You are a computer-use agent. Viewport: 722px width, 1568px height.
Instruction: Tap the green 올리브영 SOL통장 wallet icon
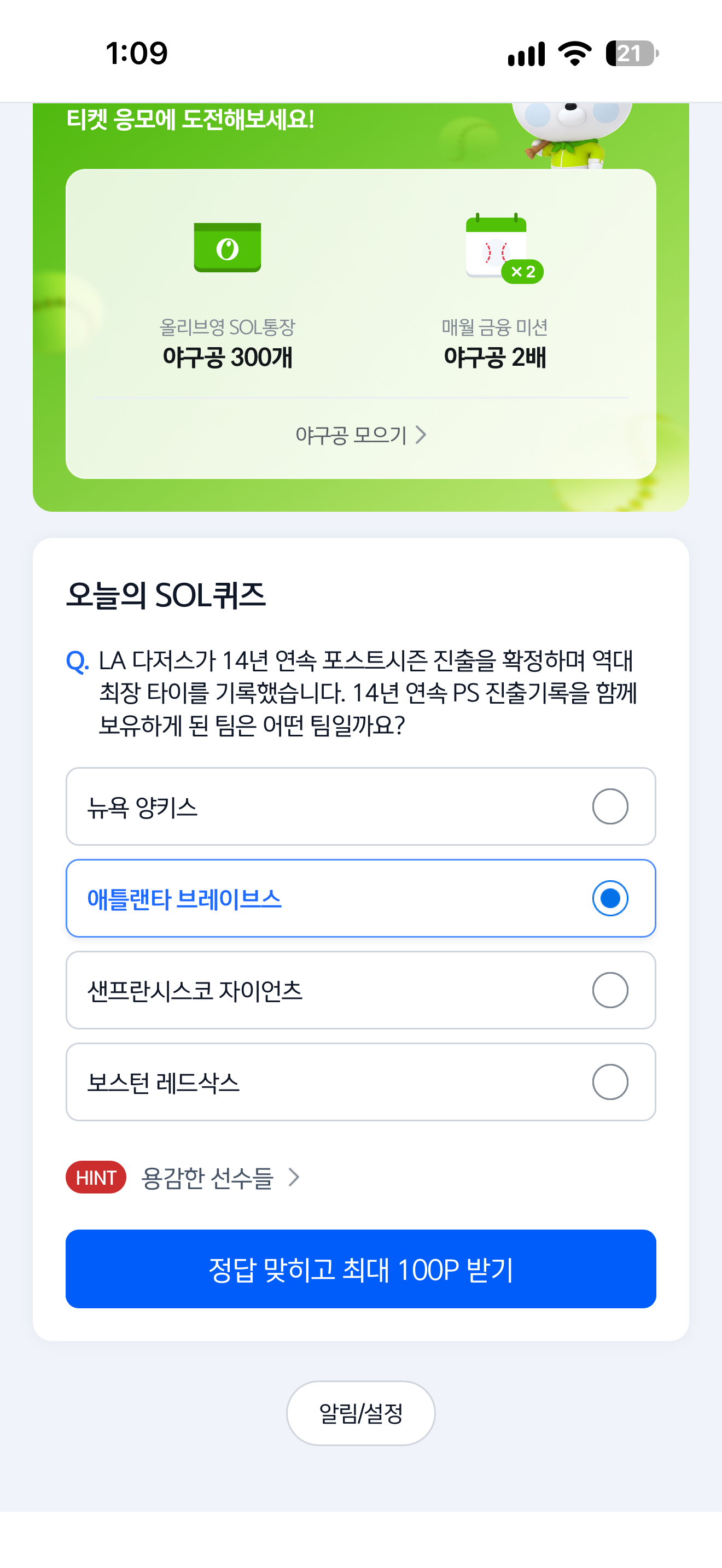227,247
